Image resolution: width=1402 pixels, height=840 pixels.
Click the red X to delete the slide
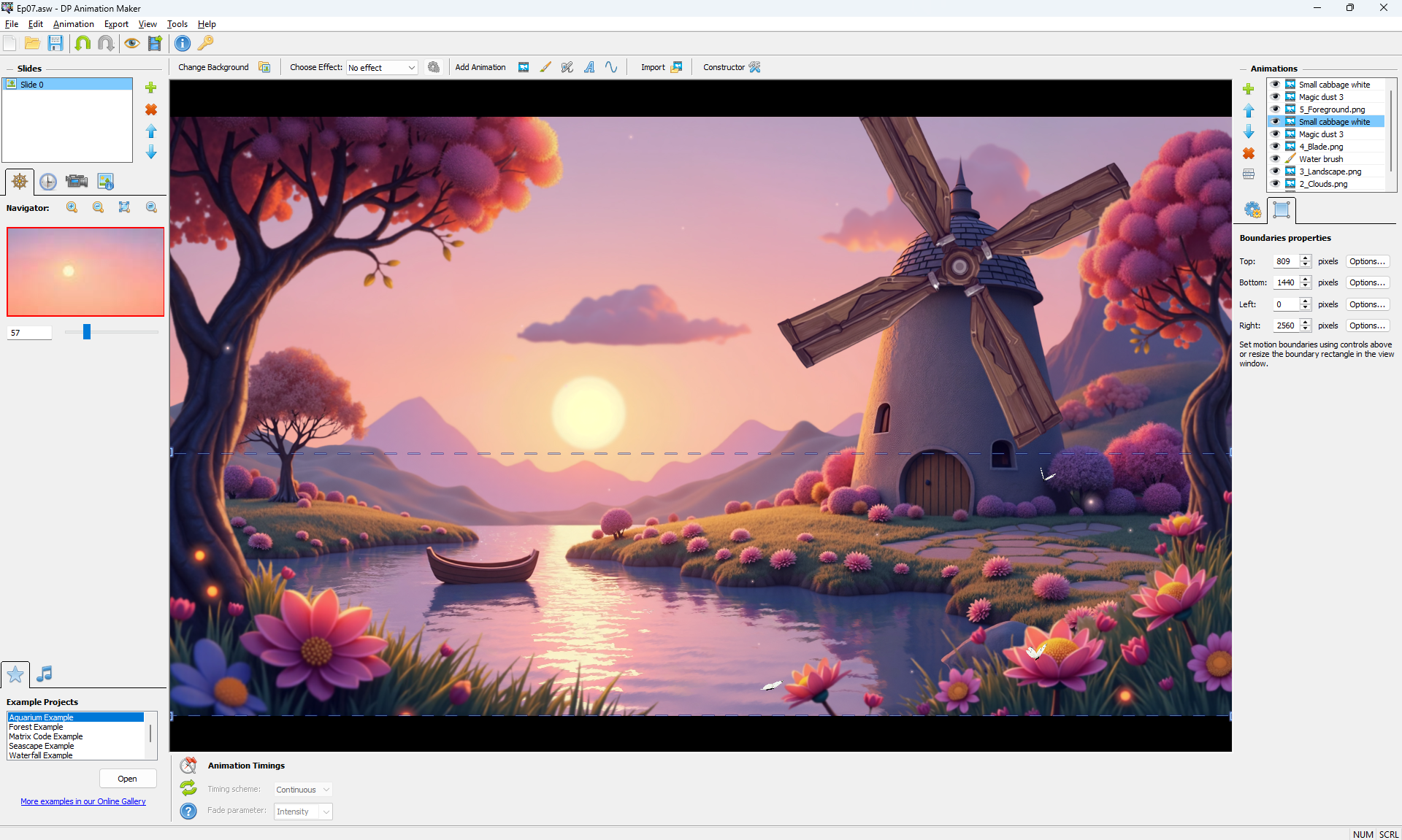coord(151,109)
